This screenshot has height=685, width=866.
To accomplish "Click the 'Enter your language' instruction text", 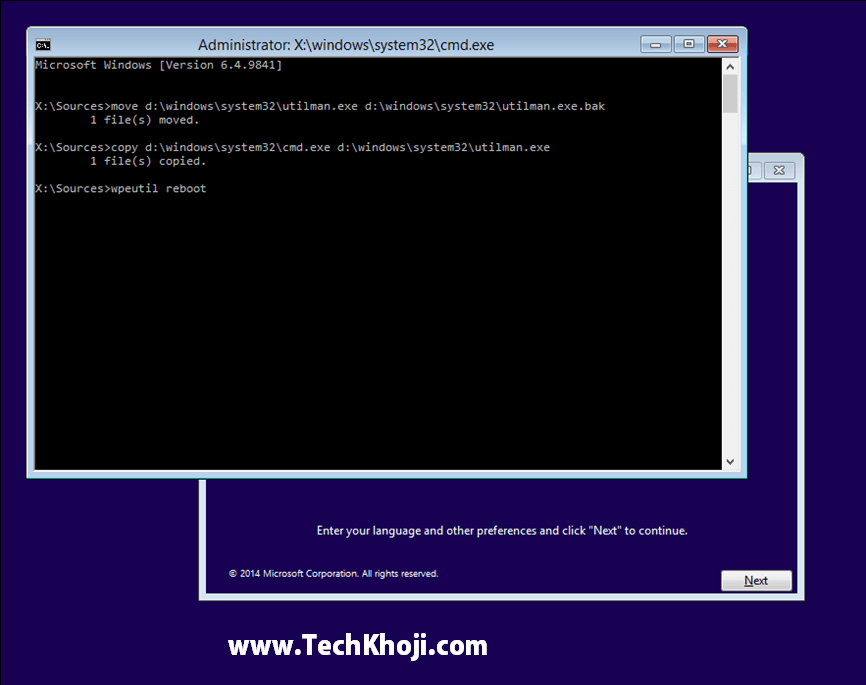I will click(502, 531).
